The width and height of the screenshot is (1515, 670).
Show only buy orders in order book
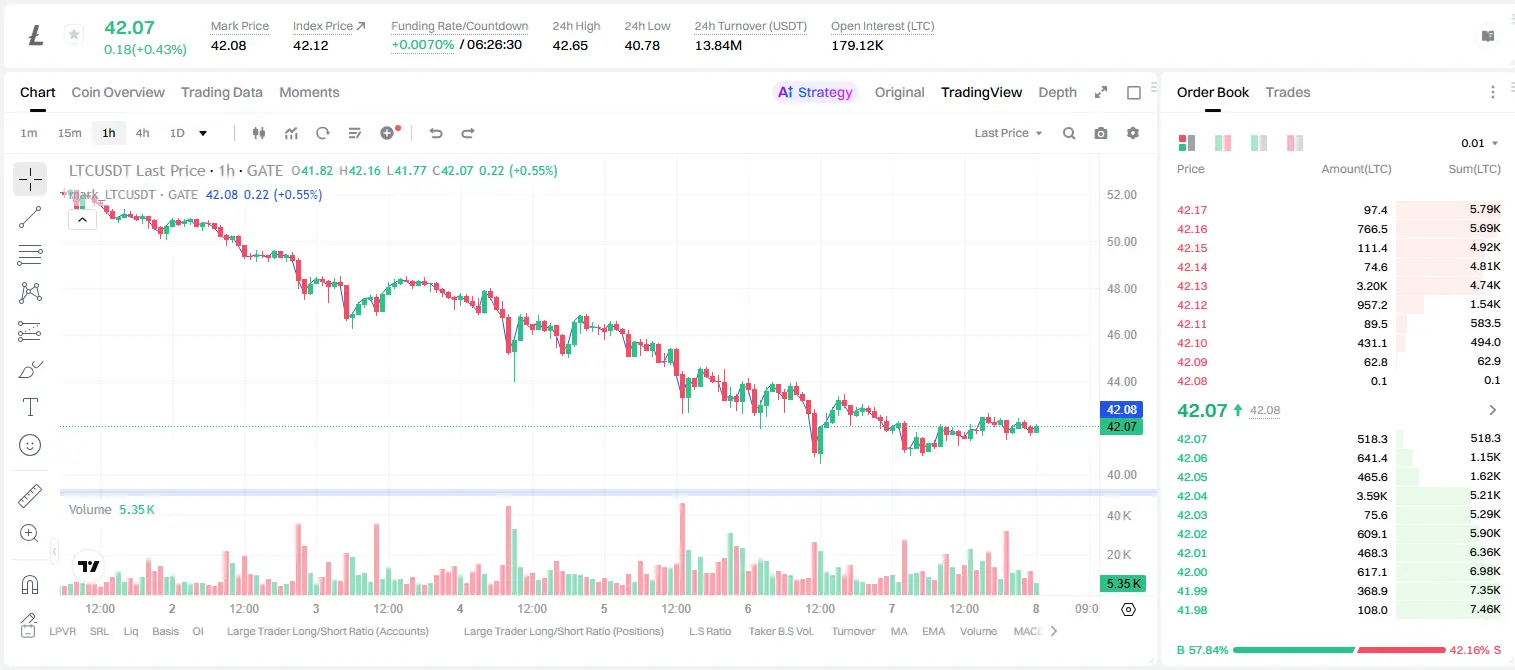point(1258,143)
